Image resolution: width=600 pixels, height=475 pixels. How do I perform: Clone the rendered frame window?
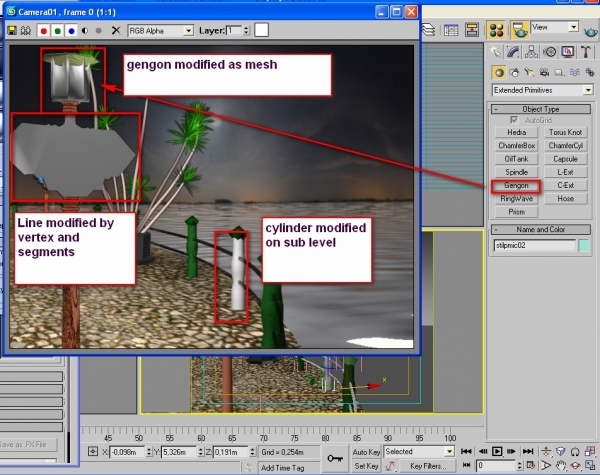26,31
